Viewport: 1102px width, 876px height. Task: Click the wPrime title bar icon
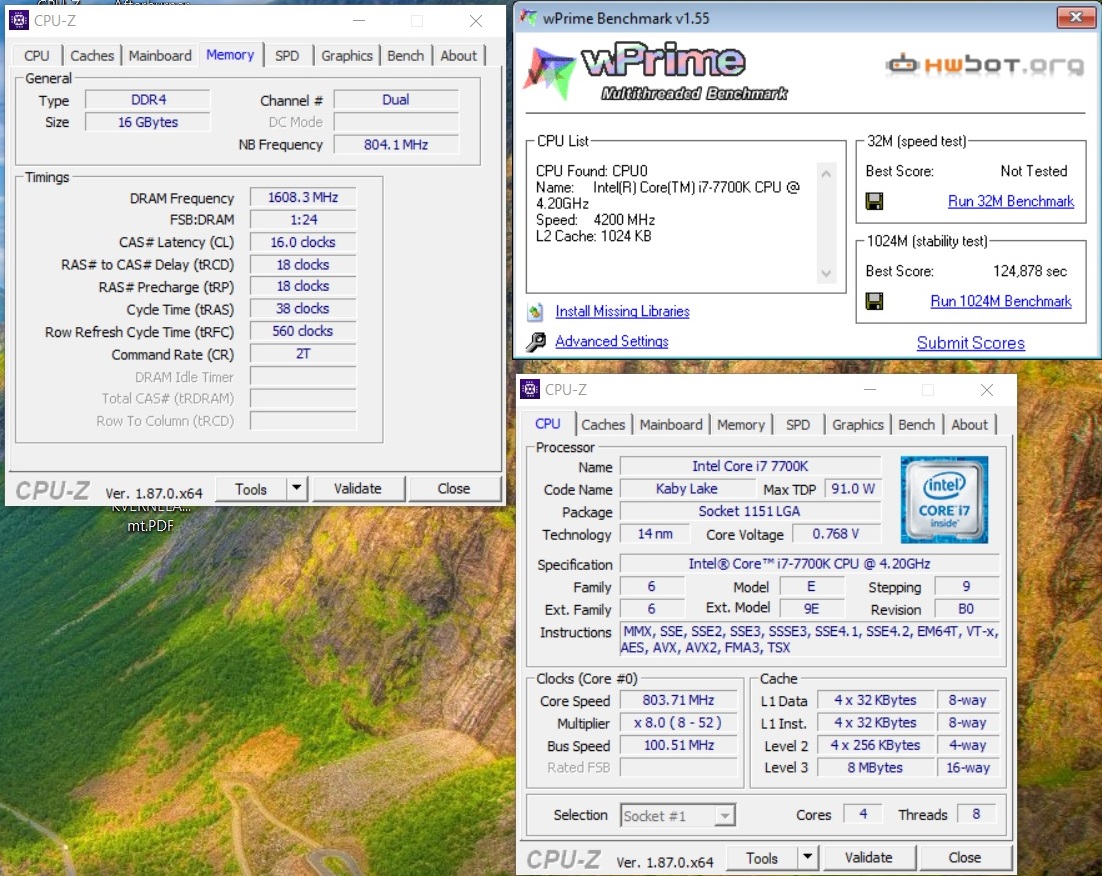pyautogui.click(x=529, y=18)
